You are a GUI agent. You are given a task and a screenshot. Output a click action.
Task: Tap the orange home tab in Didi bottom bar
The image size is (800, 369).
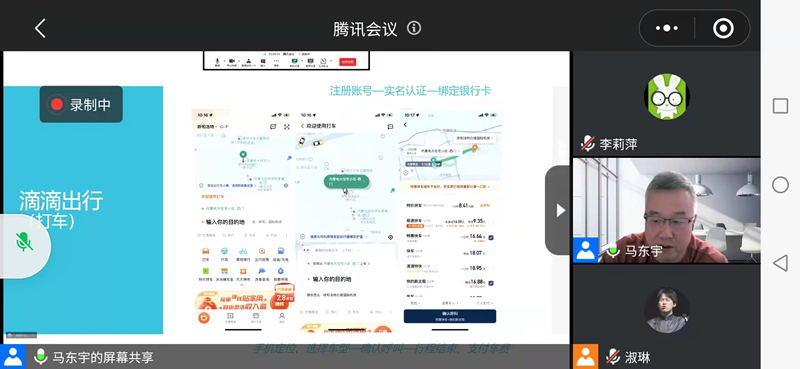[x=204, y=317]
